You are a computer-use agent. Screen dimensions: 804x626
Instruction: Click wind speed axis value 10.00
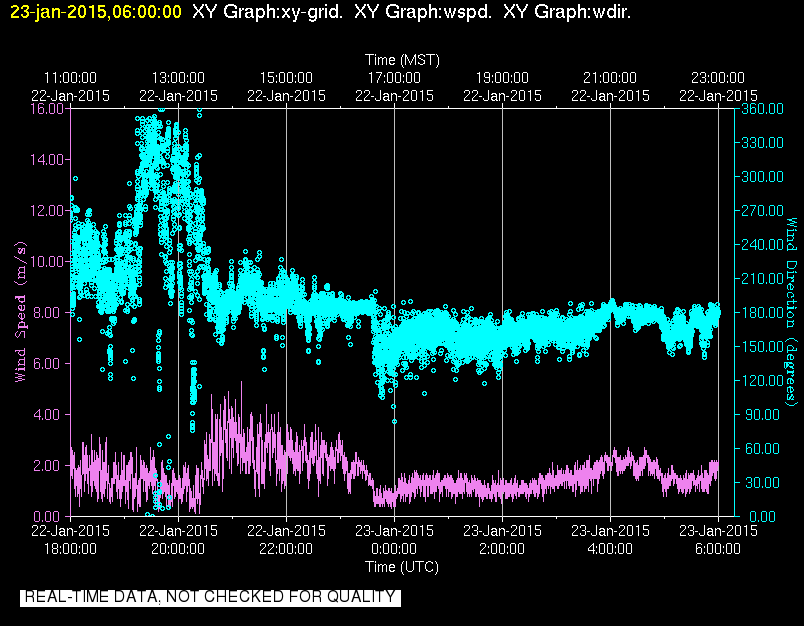[x=47, y=261]
